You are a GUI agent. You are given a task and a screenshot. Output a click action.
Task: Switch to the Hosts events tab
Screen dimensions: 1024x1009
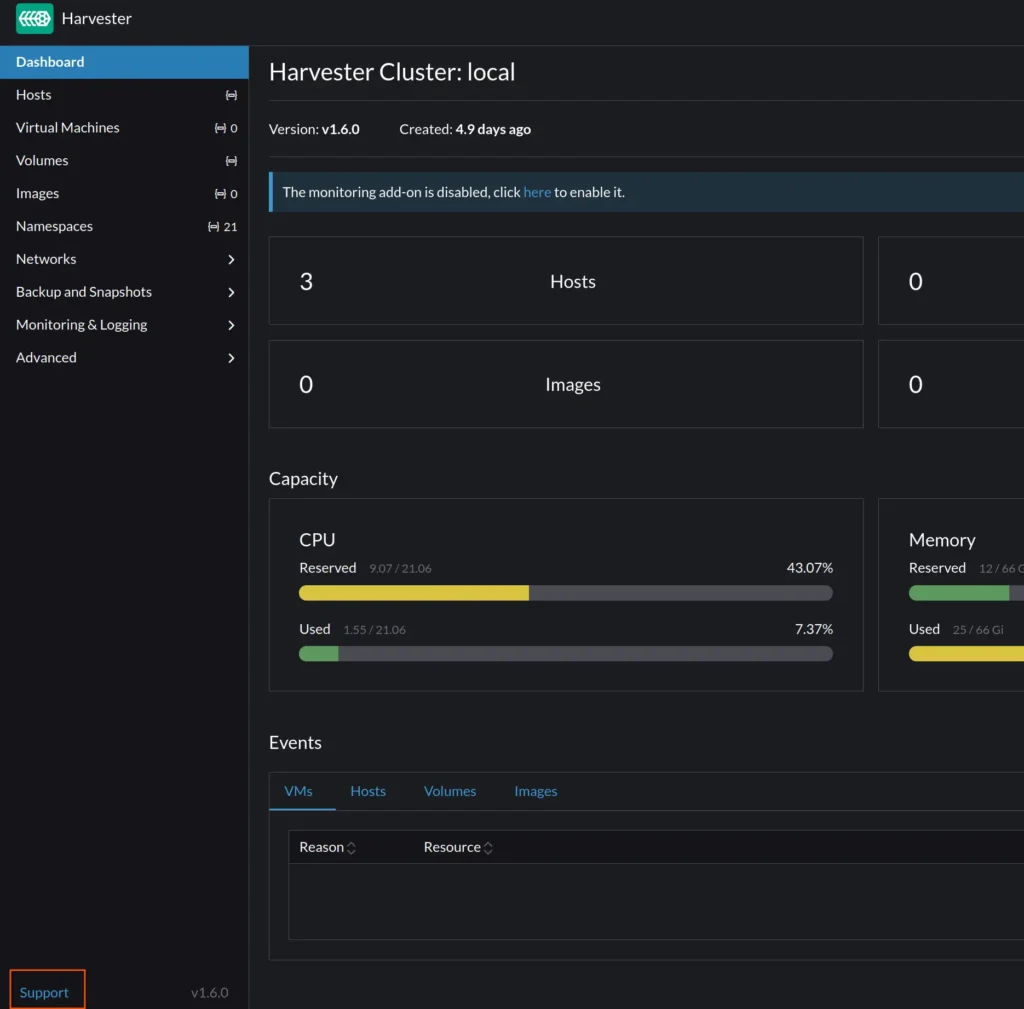tap(367, 791)
